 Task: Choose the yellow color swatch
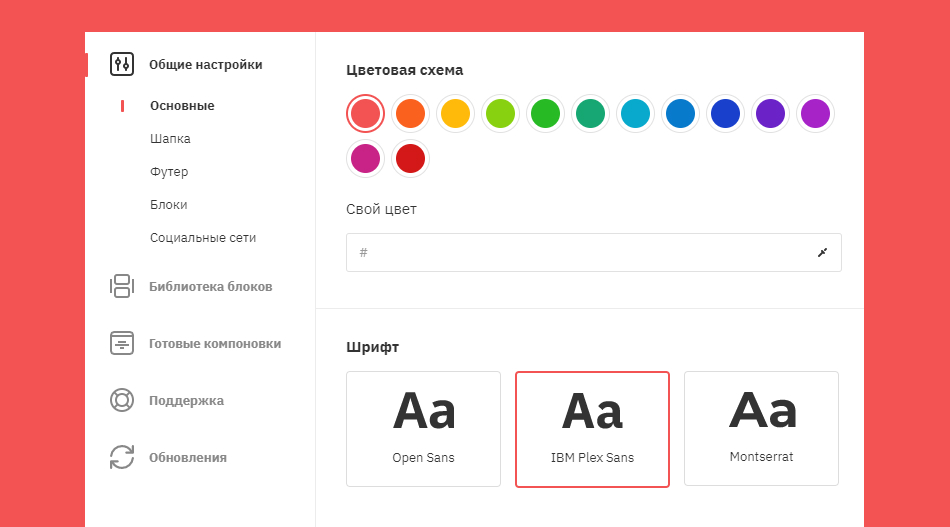[455, 113]
